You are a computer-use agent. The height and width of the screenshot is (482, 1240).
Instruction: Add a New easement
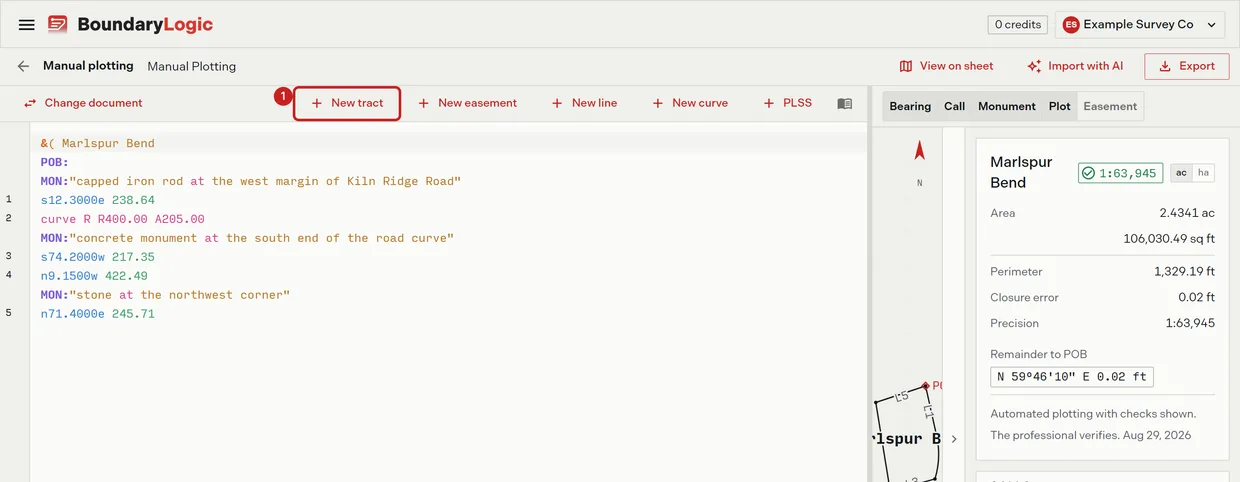click(x=467, y=103)
